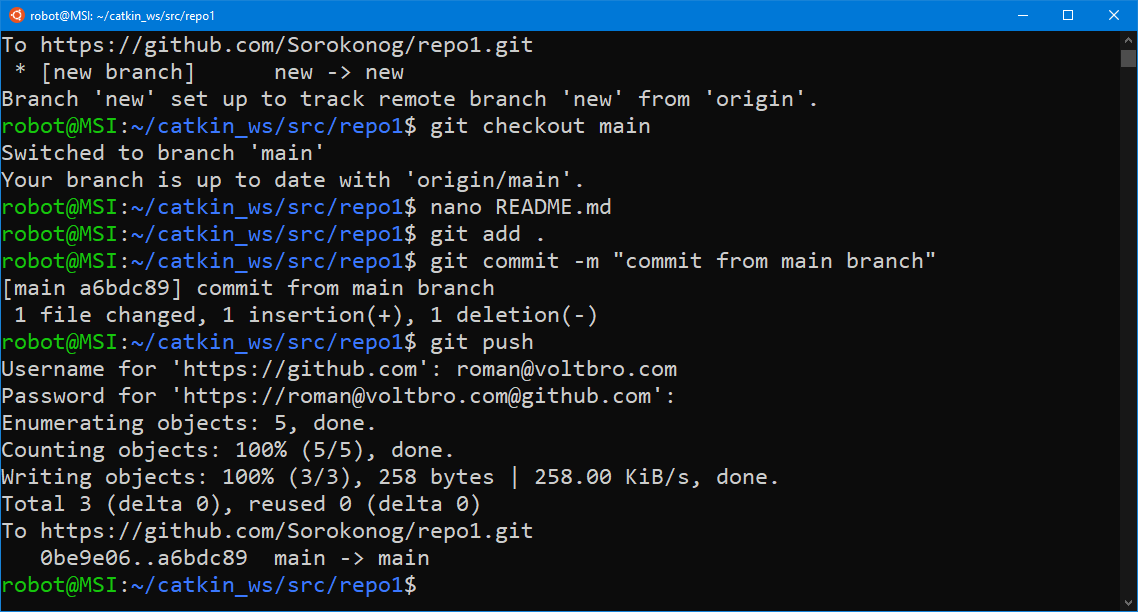Minimize the terminal window
Image resolution: width=1138 pixels, height=612 pixels.
[1022, 15]
